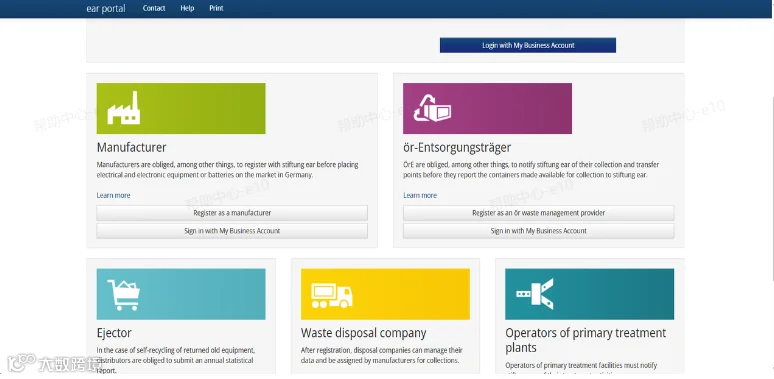Open Learn more link under Manufacturer

pyautogui.click(x=114, y=195)
